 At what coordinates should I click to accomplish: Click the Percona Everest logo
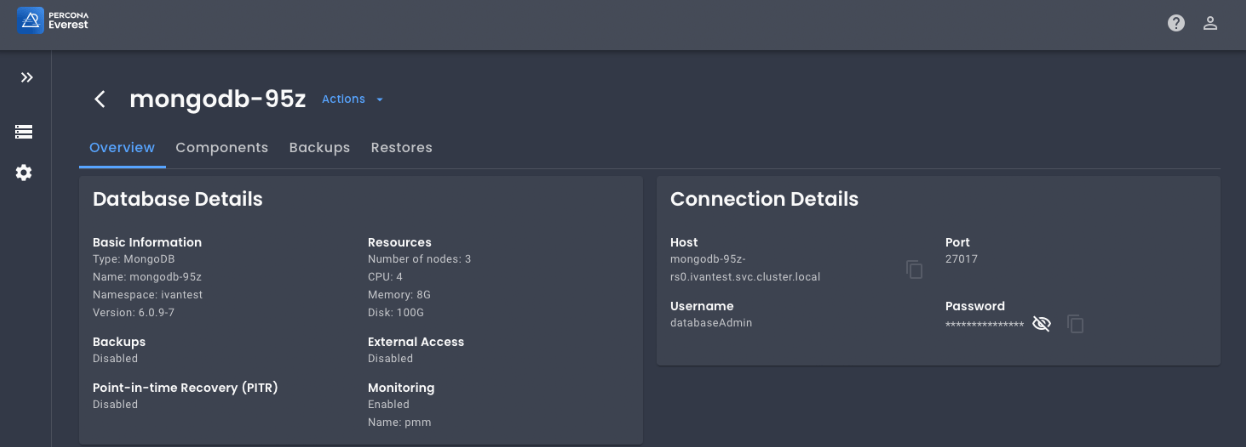point(53,19)
